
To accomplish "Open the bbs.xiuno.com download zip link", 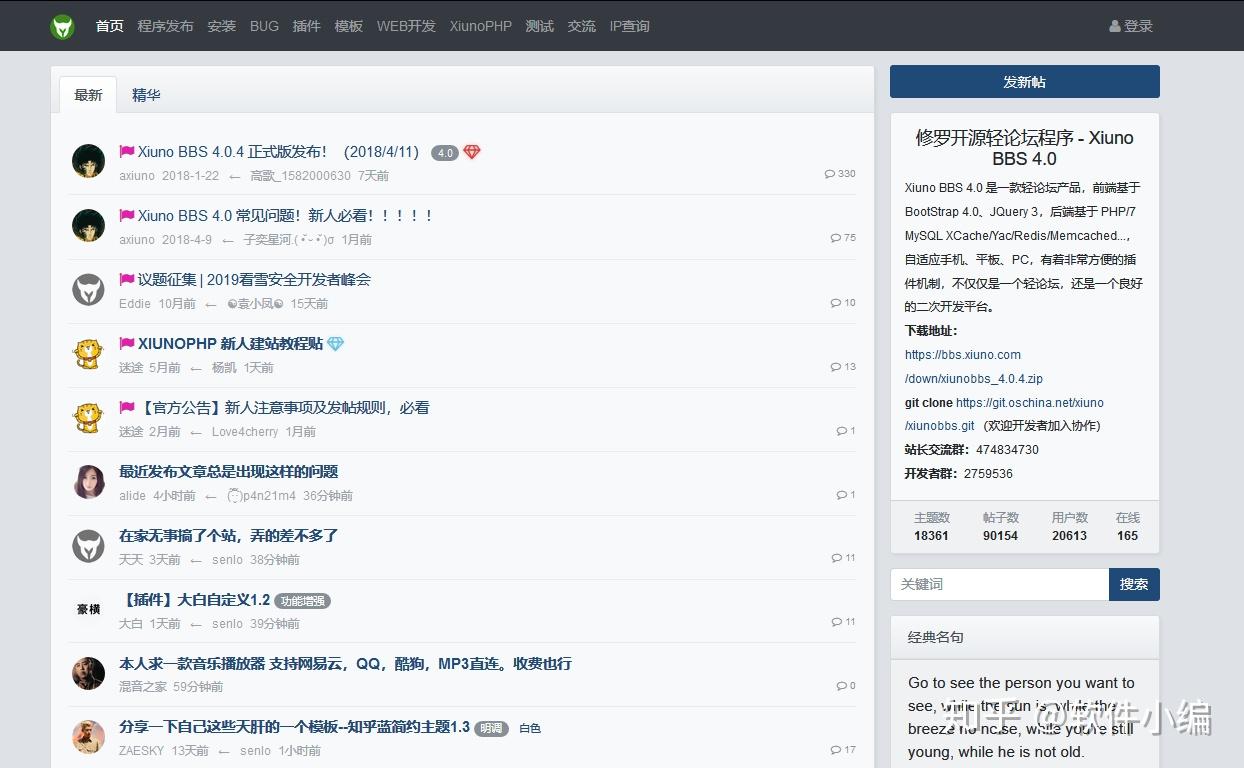I will pyautogui.click(x=974, y=367).
